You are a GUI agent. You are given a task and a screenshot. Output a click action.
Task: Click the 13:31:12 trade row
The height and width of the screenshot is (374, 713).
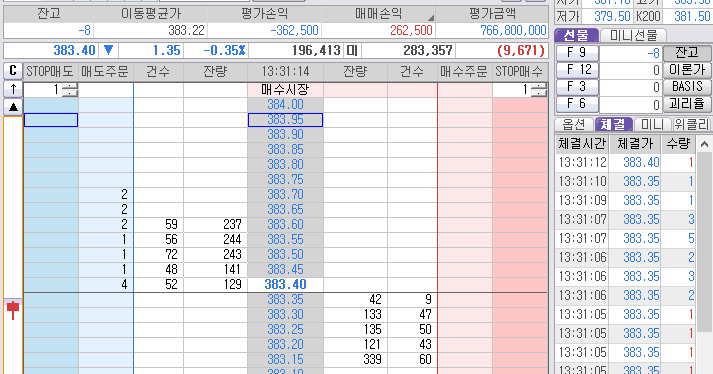(x=625, y=162)
